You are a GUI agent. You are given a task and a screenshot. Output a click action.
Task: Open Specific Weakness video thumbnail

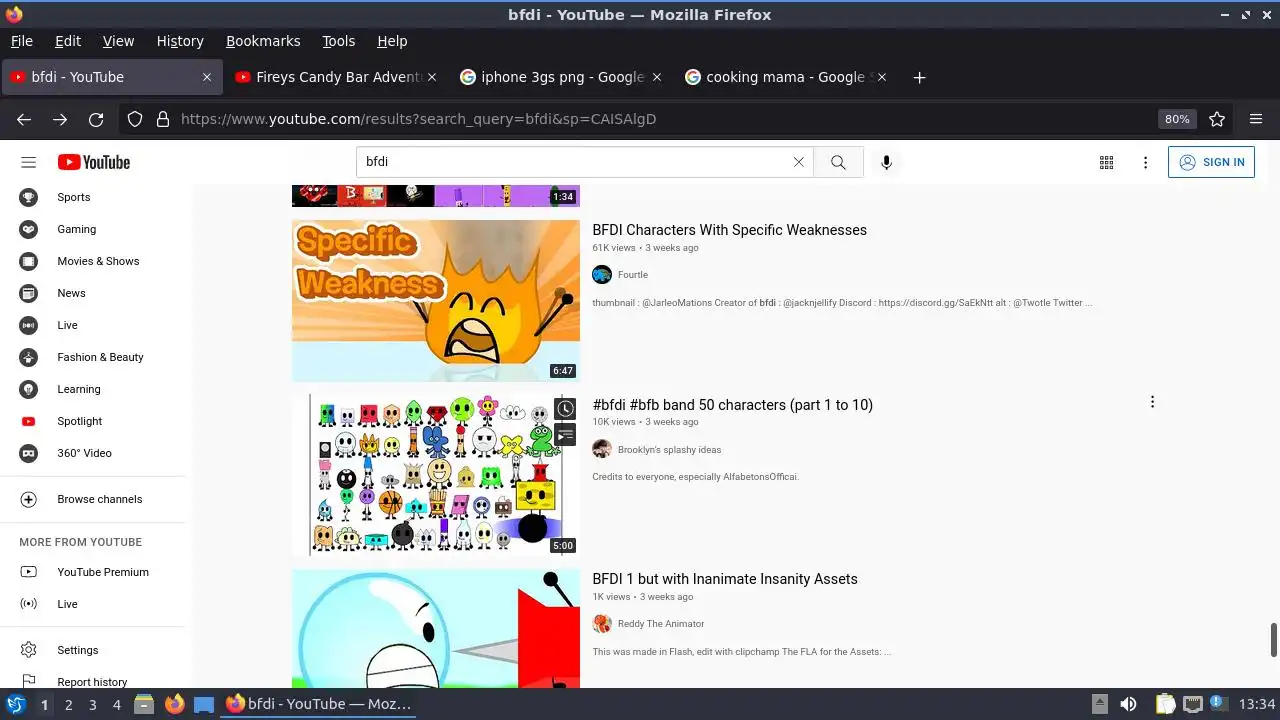coord(436,301)
